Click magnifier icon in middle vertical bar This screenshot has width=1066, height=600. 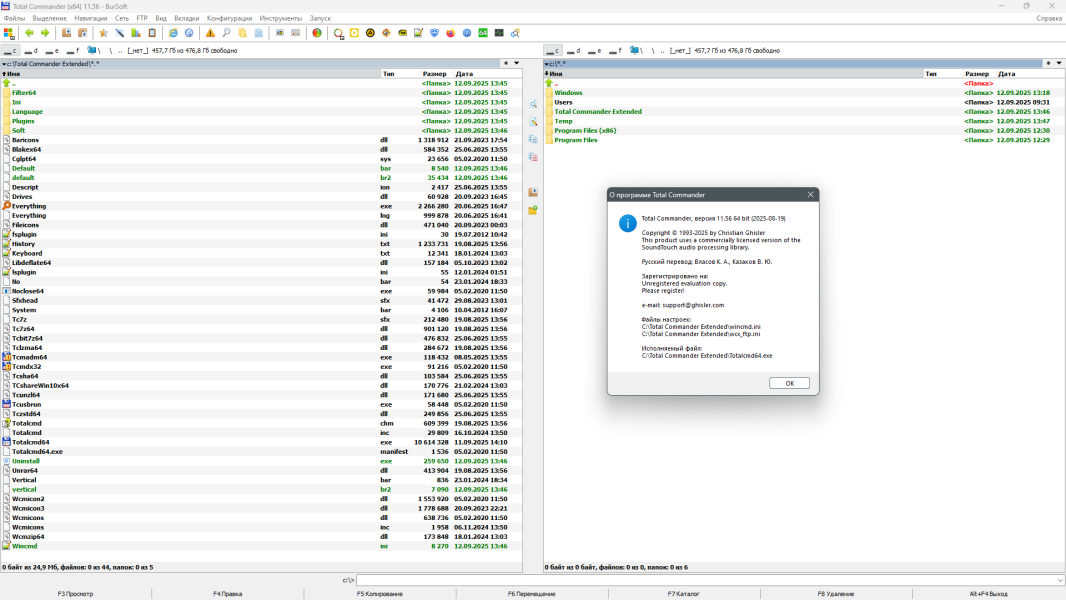click(533, 104)
